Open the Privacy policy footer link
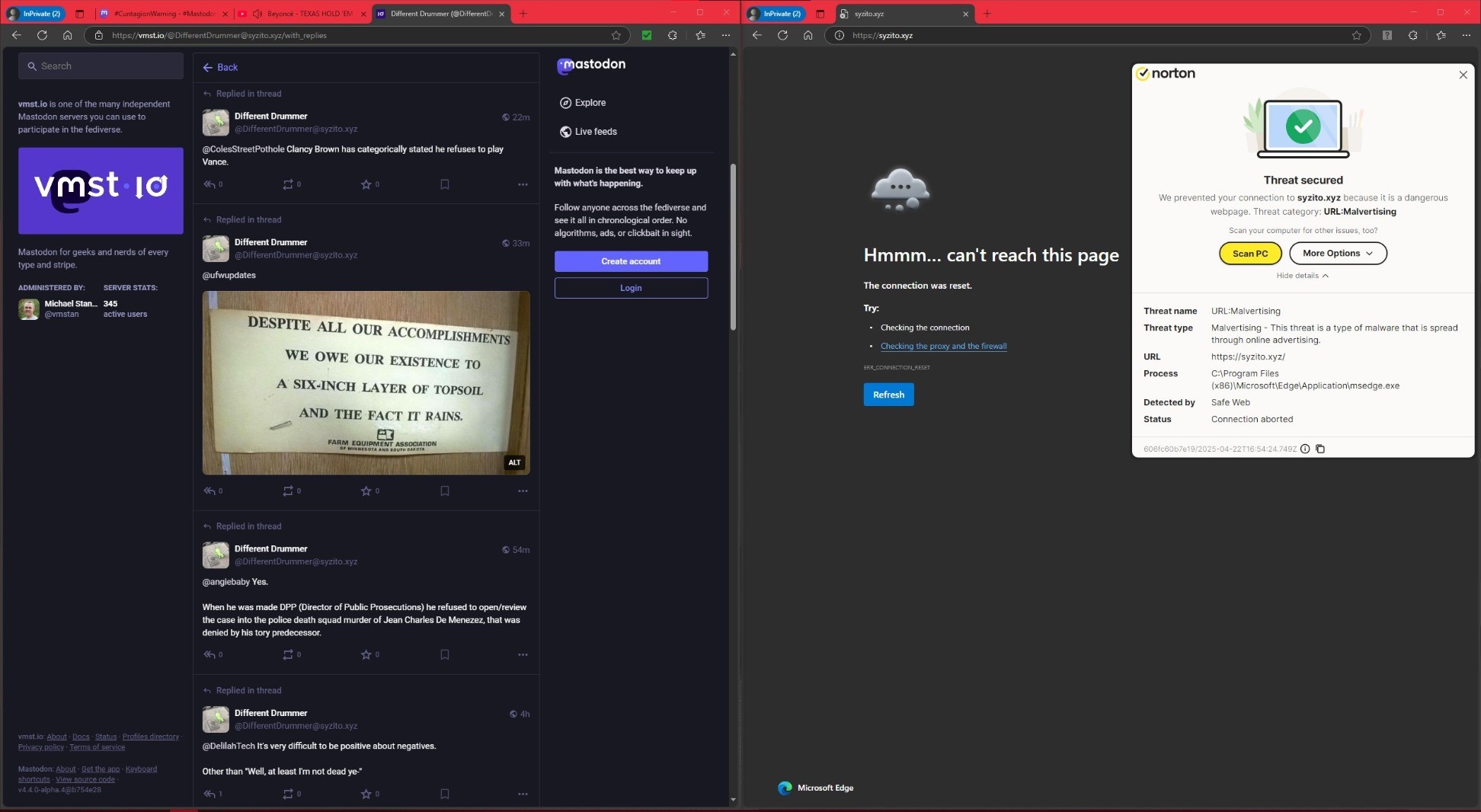This screenshot has width=1481, height=812. tap(41, 747)
